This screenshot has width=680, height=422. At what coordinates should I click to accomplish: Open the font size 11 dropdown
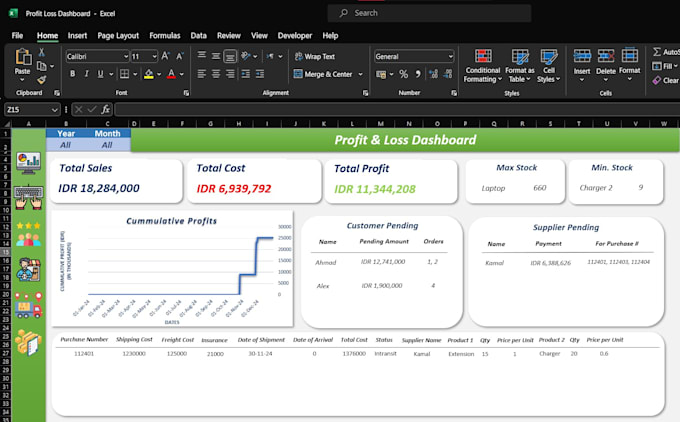[x=154, y=56]
